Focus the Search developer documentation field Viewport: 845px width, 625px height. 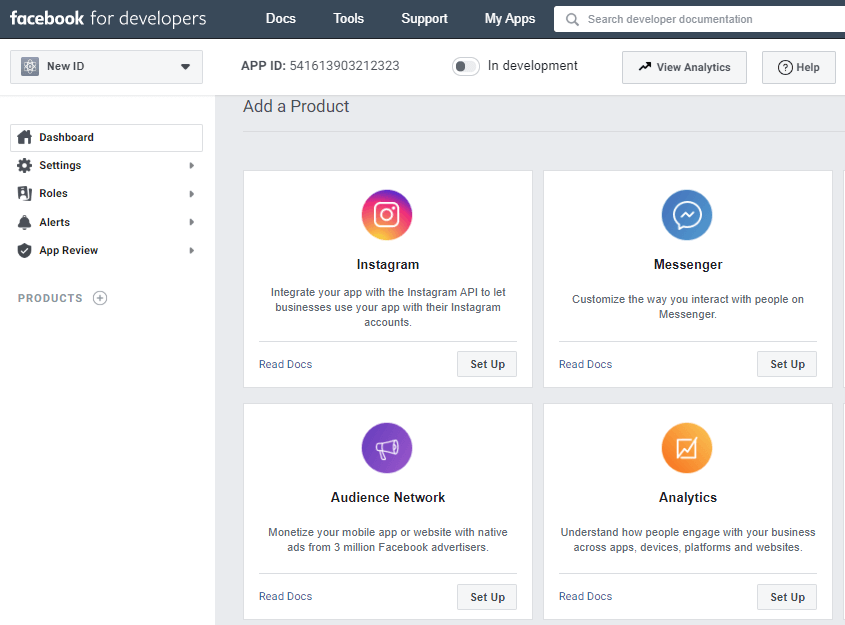699,19
